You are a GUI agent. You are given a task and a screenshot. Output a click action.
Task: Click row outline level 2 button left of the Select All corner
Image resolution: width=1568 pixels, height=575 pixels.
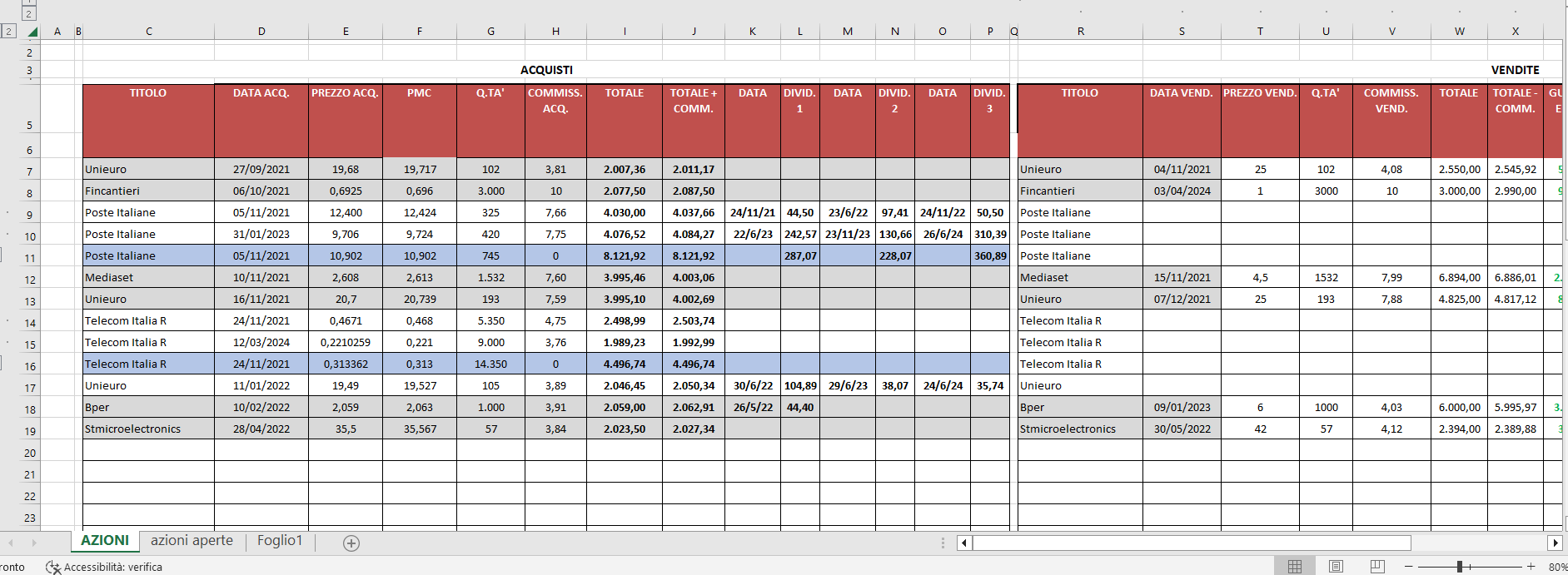pos(8,32)
